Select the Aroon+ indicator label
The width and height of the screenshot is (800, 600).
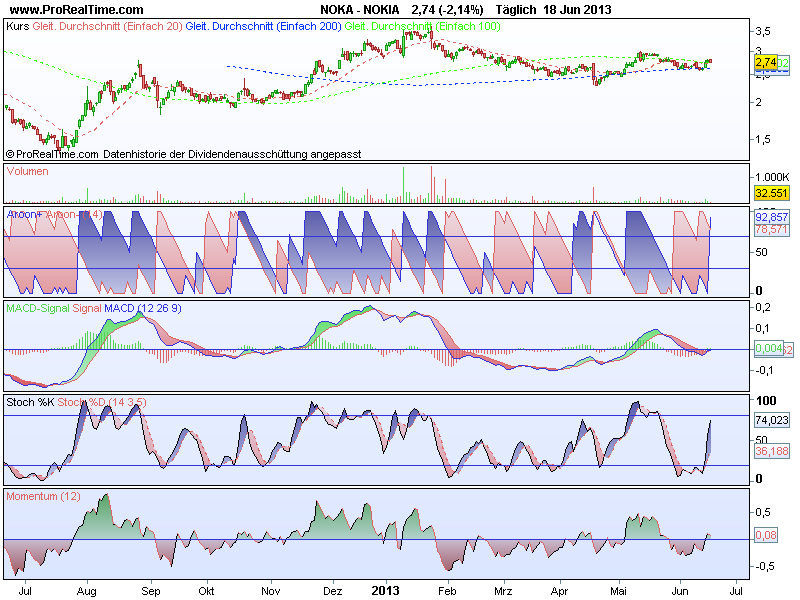(24, 215)
